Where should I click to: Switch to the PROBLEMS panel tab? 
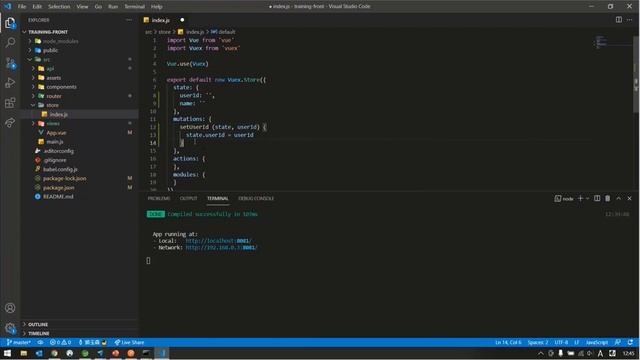[159, 198]
